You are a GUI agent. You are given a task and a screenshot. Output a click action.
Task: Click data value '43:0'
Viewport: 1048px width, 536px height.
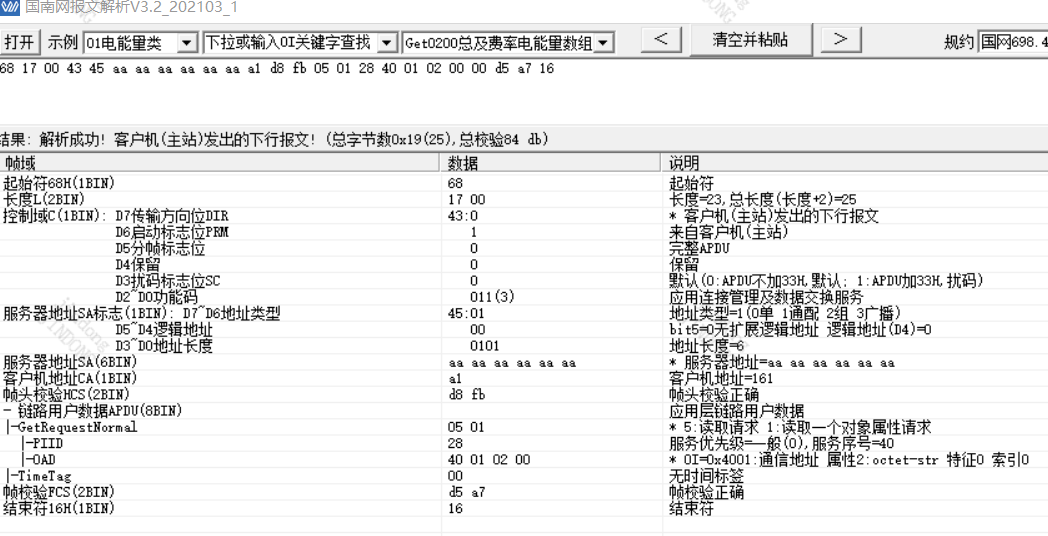point(463,216)
